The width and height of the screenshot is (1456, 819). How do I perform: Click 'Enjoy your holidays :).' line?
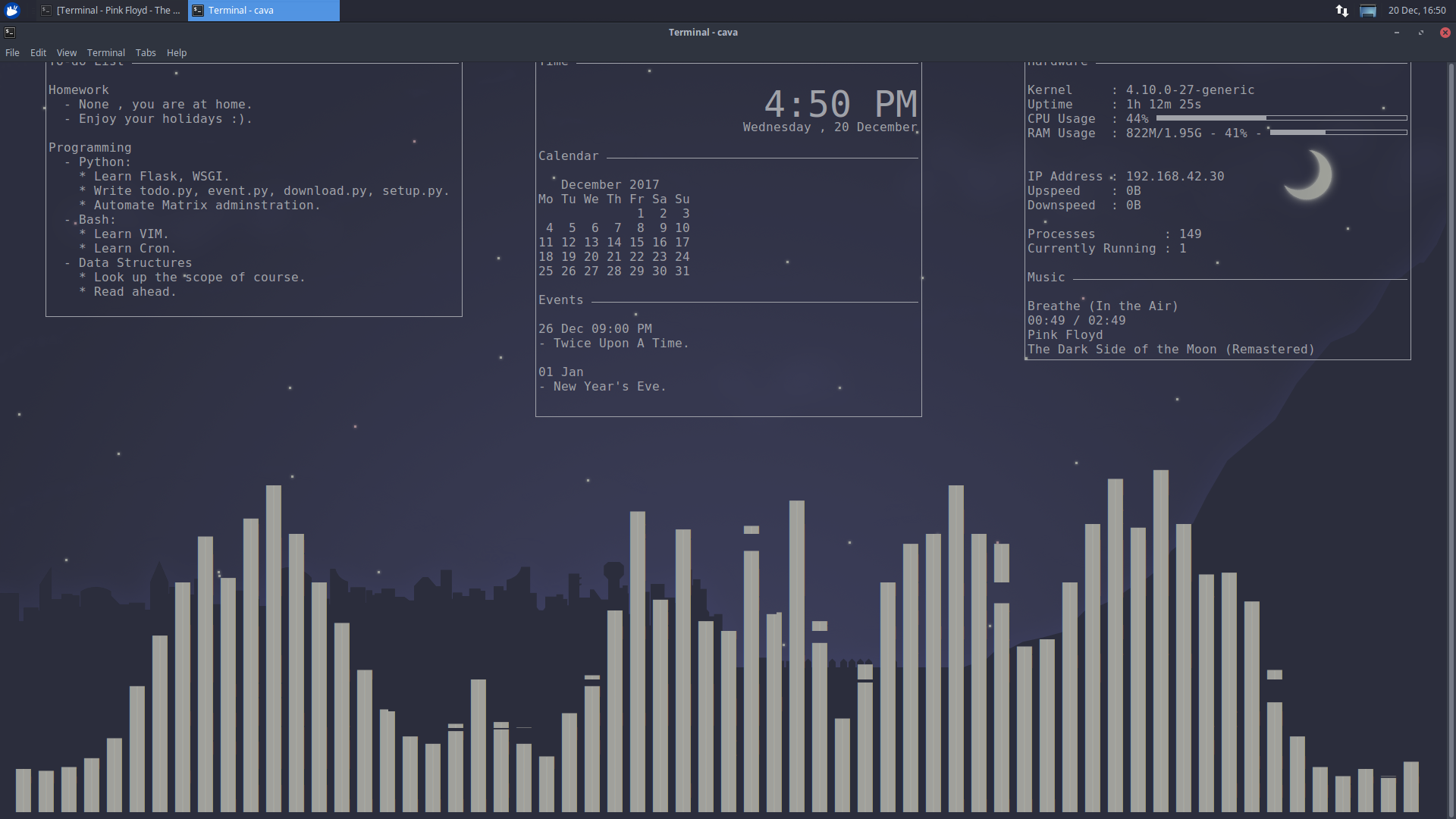[x=165, y=118]
